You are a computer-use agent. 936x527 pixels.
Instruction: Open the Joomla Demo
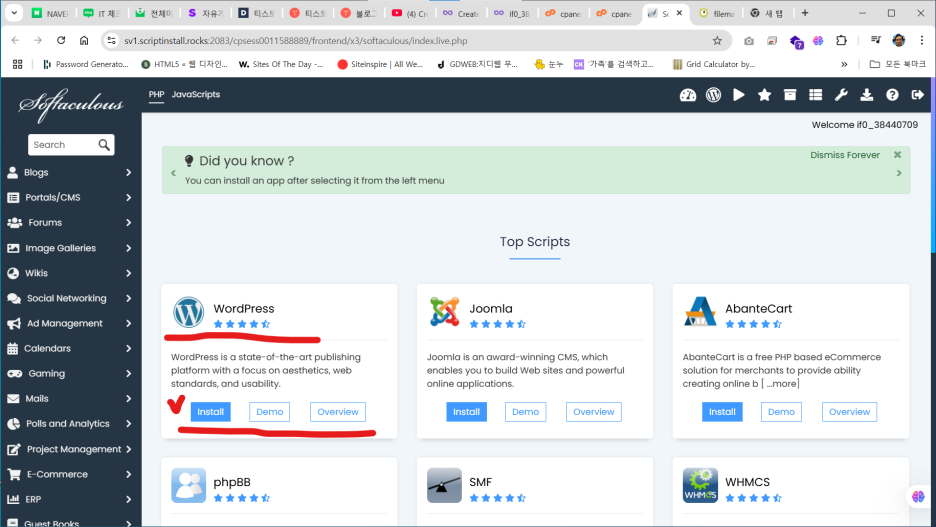click(525, 412)
